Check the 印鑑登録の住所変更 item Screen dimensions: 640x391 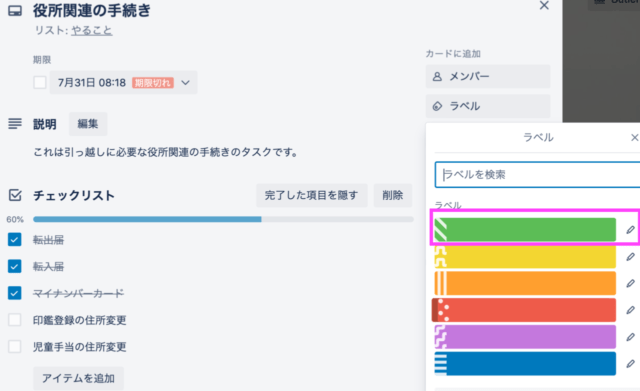click(14, 320)
